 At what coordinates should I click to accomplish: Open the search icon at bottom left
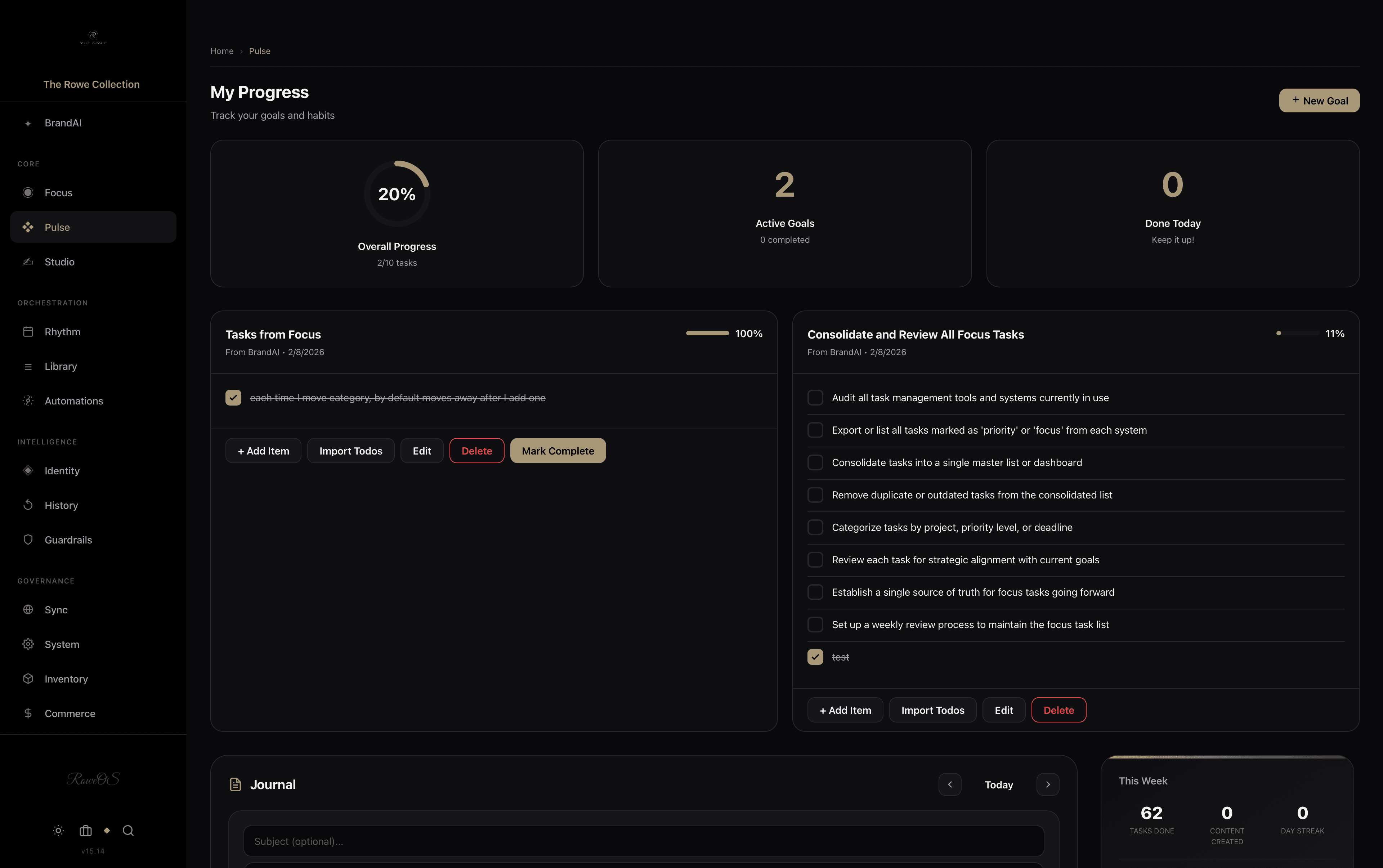128,830
